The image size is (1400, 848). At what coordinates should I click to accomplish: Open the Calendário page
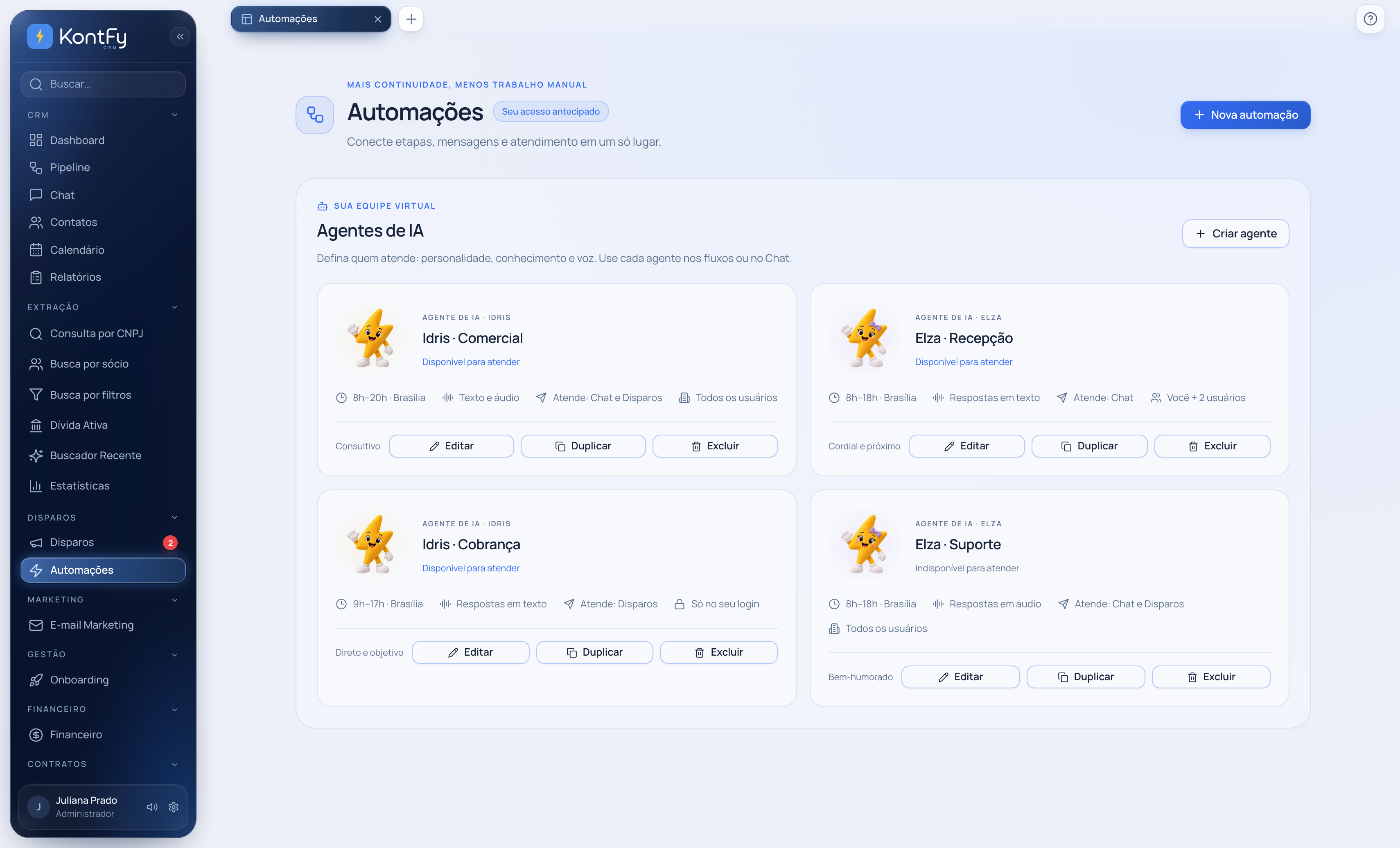click(x=103, y=250)
